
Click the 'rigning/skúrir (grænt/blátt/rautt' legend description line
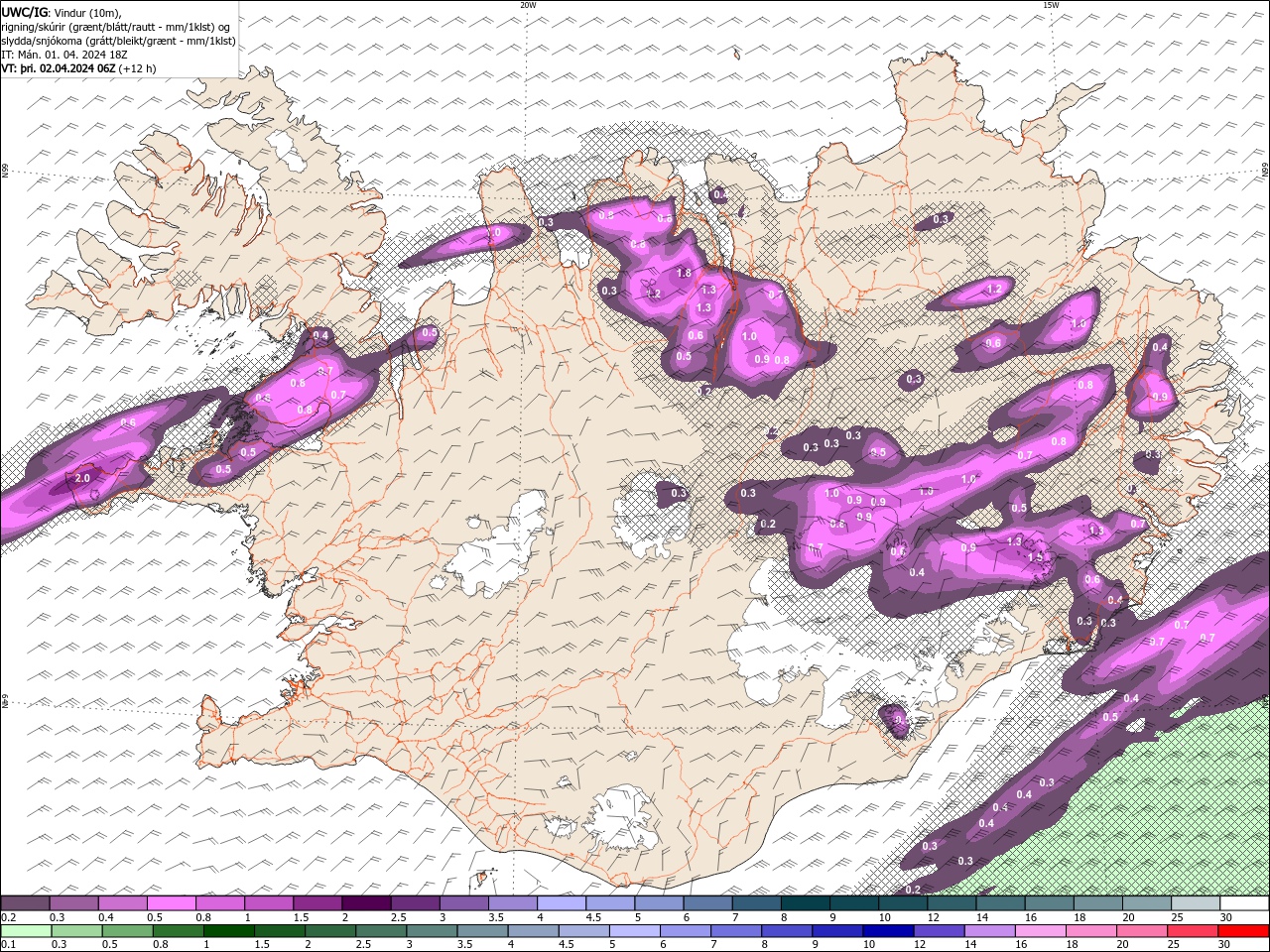tap(117, 27)
